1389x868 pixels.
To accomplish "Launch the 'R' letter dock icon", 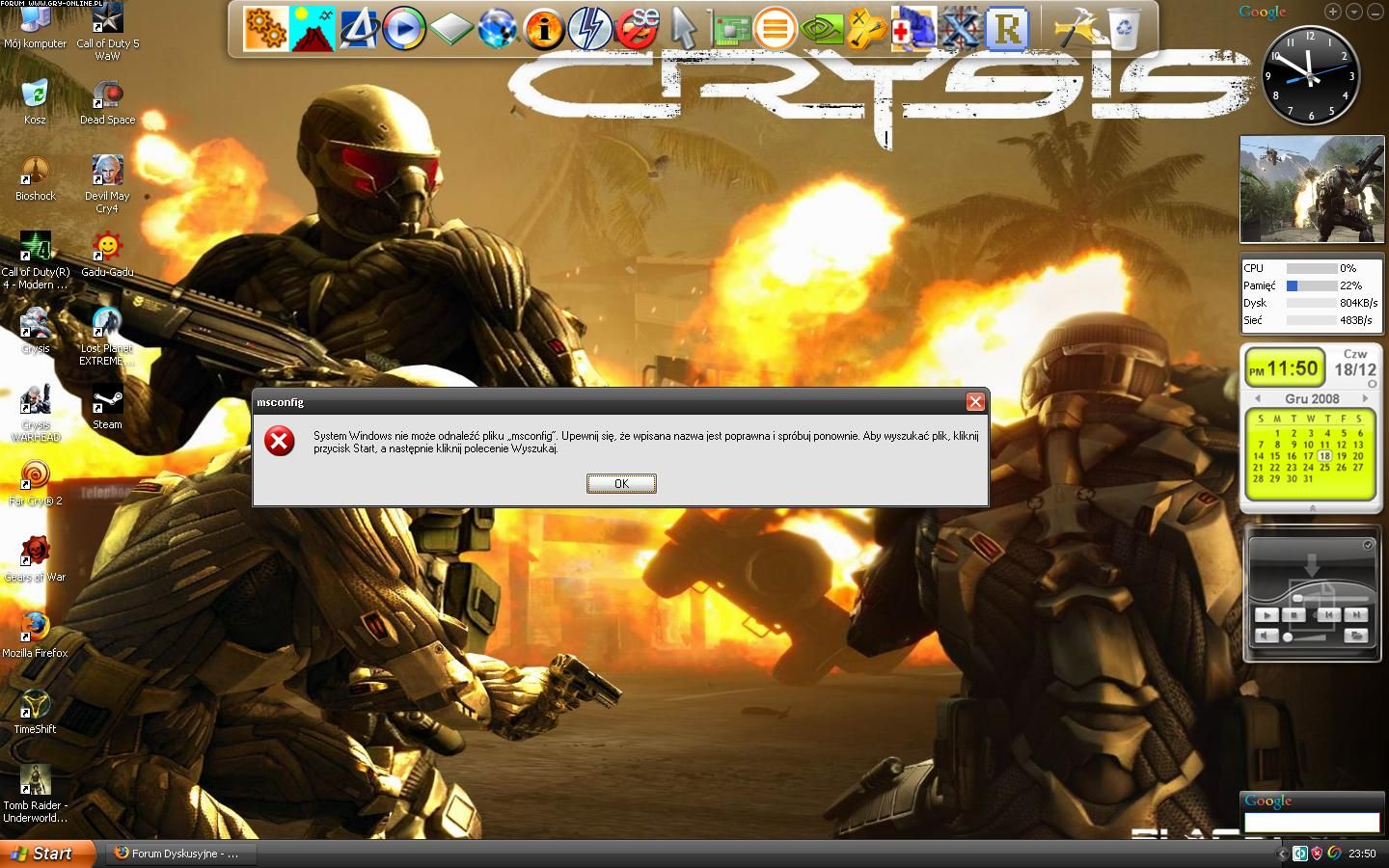I will pos(1006,28).
